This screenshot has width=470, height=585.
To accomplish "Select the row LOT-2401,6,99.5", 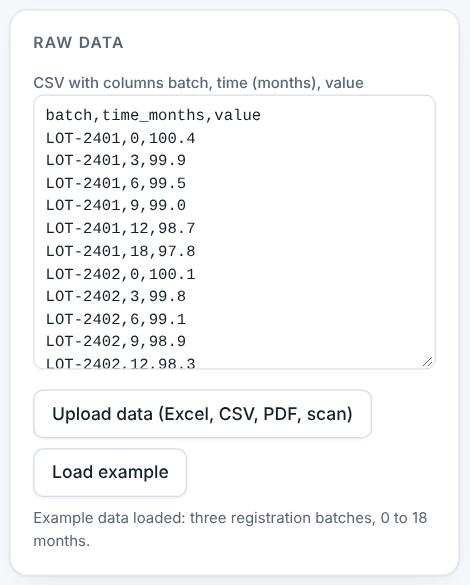I will coord(116,183).
